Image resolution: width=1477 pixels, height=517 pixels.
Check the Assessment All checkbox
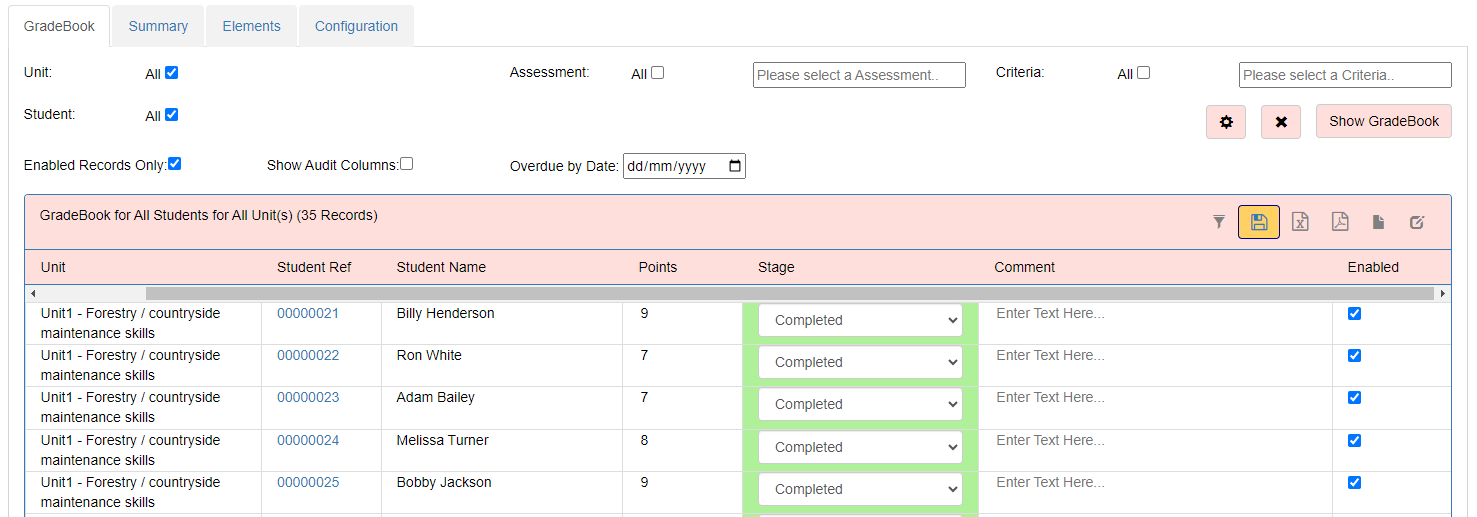tap(657, 73)
